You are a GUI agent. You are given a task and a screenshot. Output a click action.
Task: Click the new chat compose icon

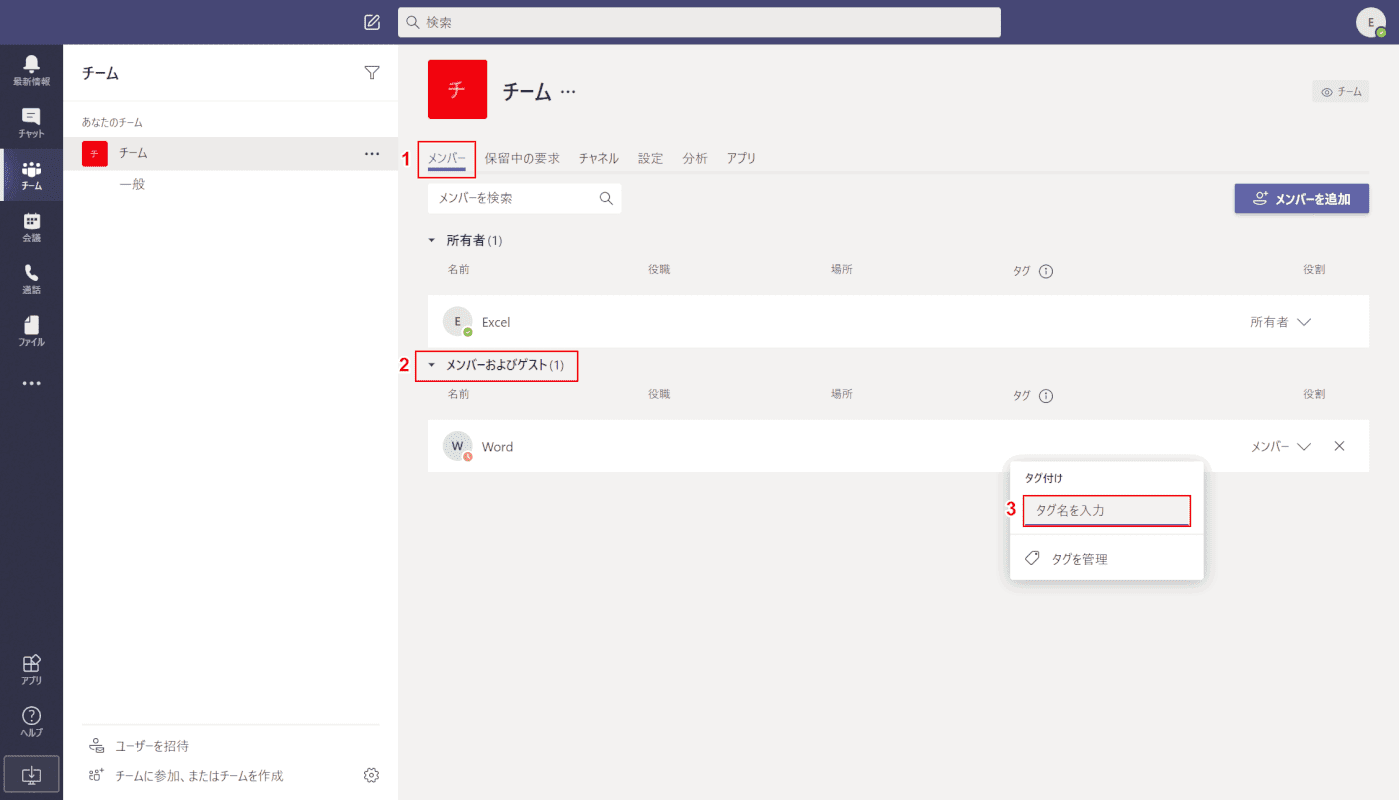(x=372, y=22)
